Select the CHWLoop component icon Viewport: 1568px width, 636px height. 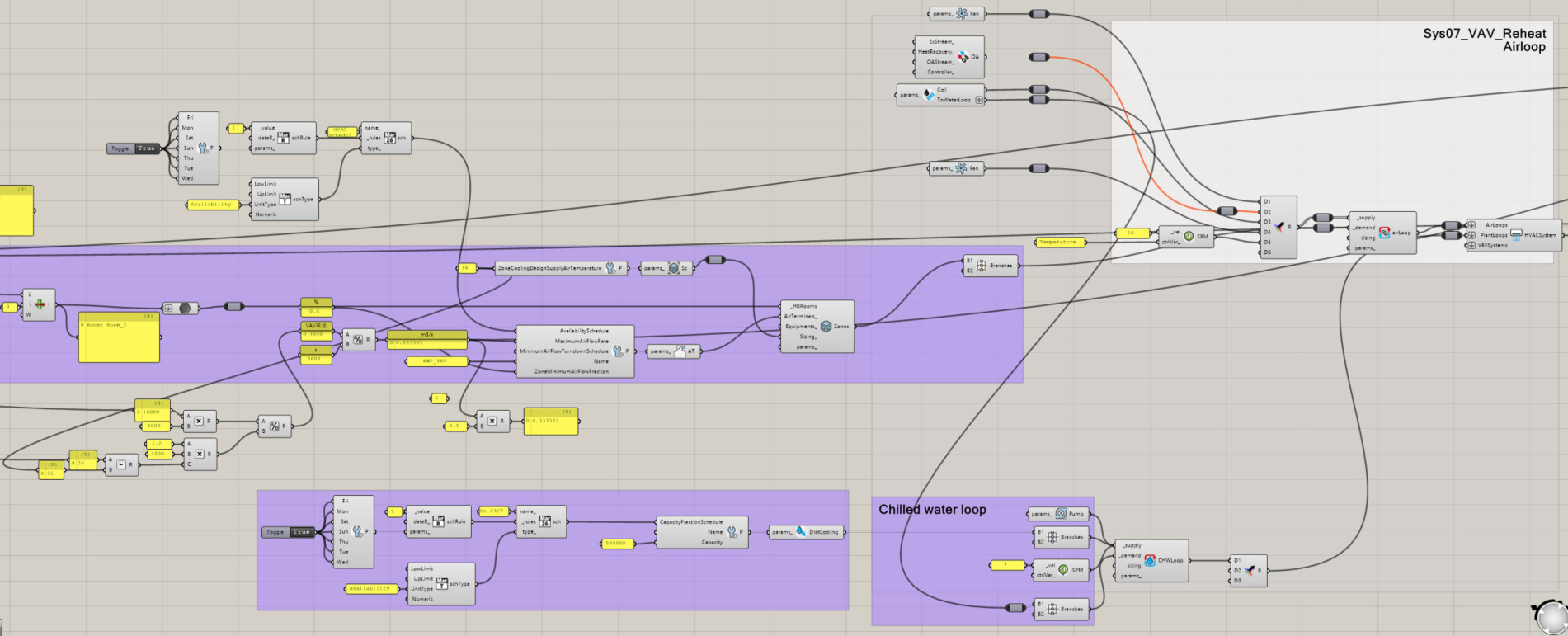click(x=1150, y=561)
